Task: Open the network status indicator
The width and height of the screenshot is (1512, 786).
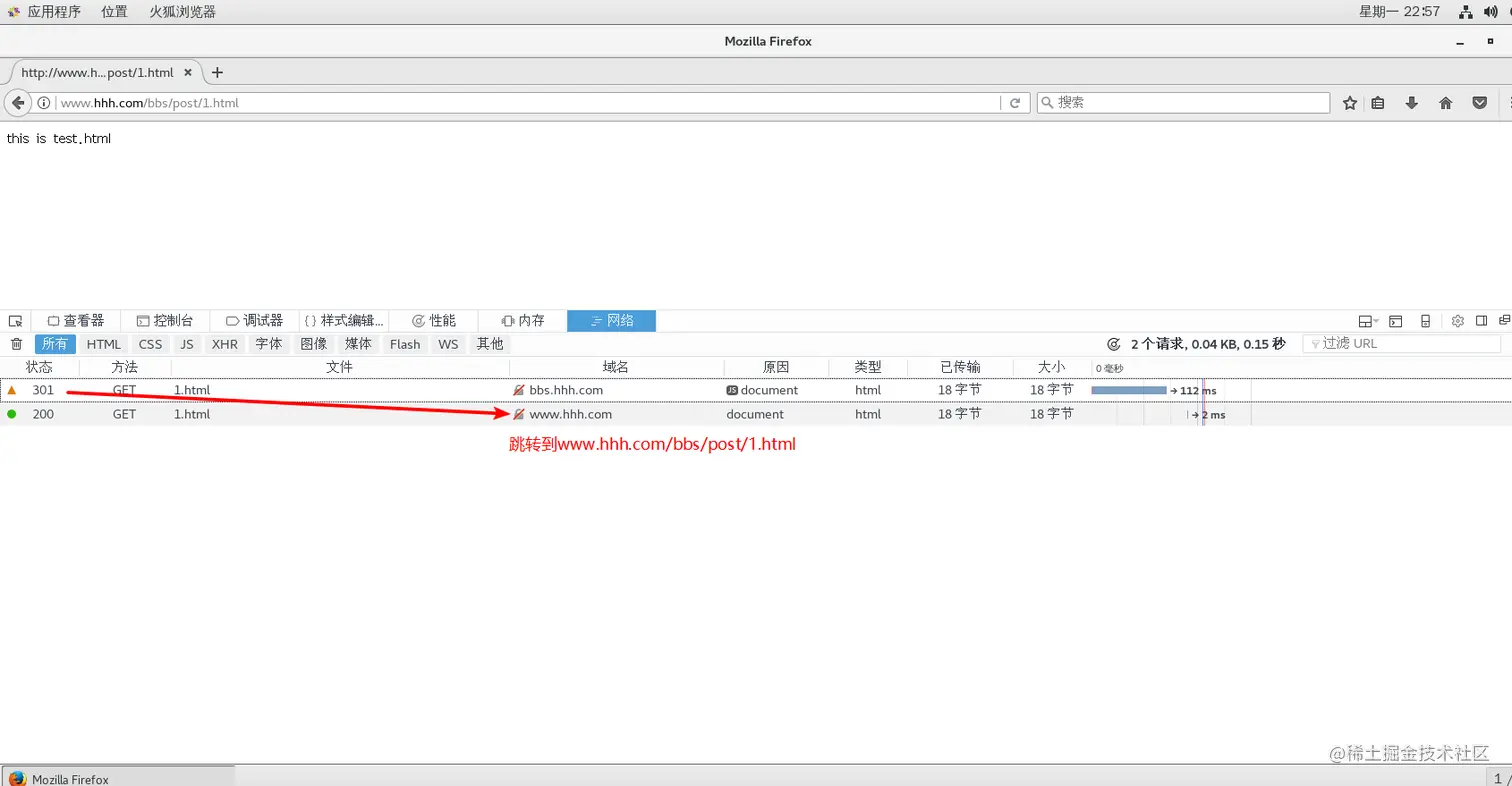Action: point(1465,12)
